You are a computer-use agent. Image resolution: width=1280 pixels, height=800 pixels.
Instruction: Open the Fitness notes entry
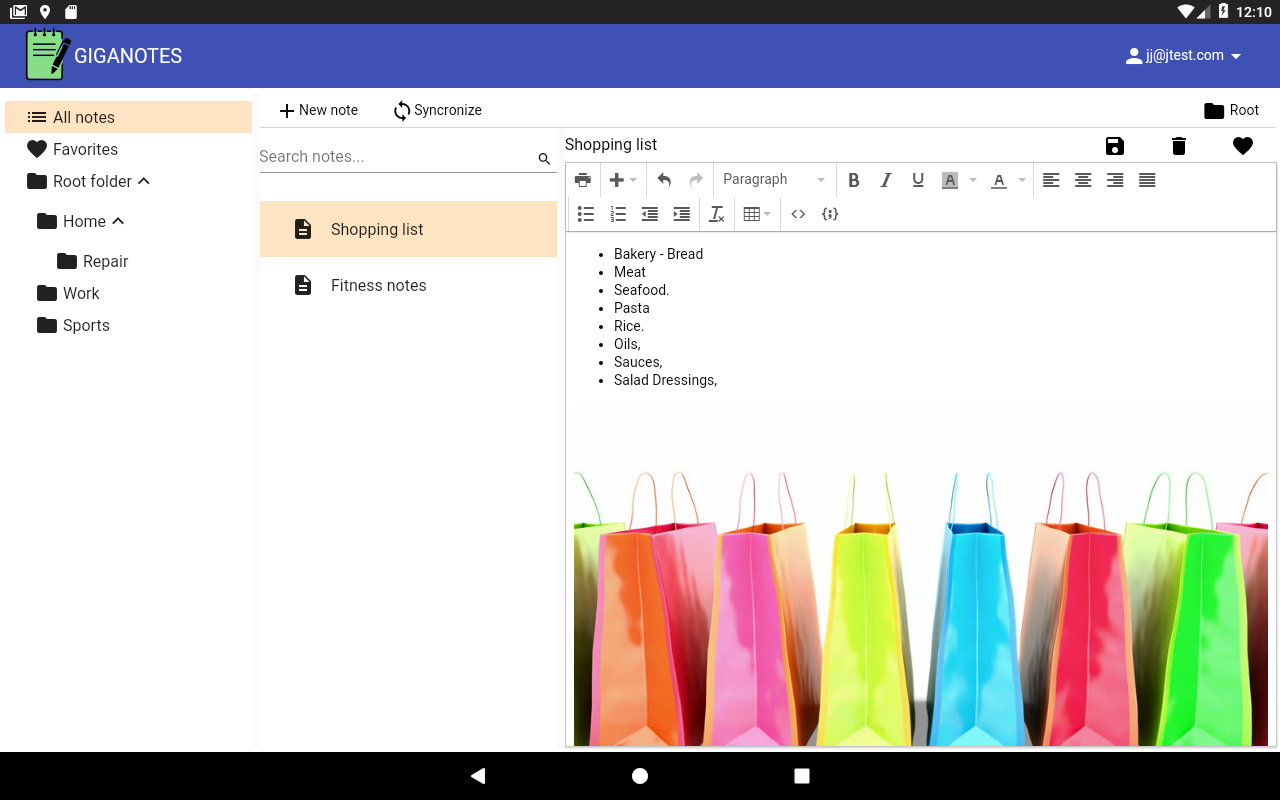pos(408,285)
